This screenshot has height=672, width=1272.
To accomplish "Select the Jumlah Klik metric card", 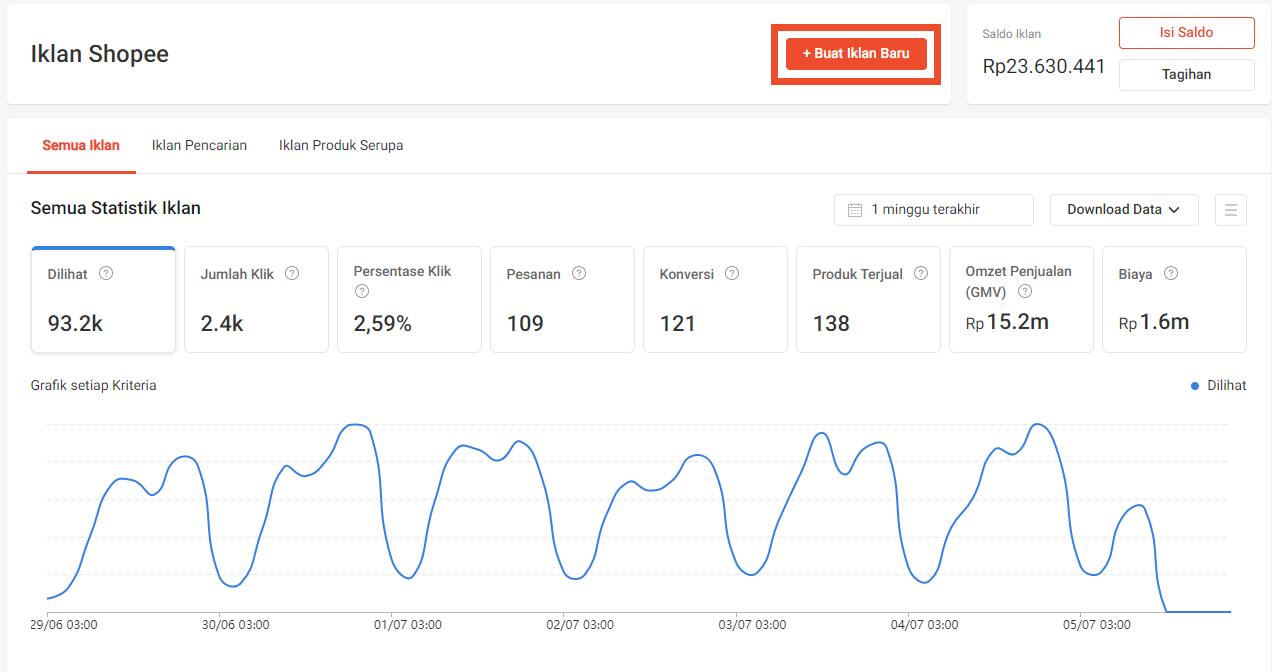I will click(257, 300).
